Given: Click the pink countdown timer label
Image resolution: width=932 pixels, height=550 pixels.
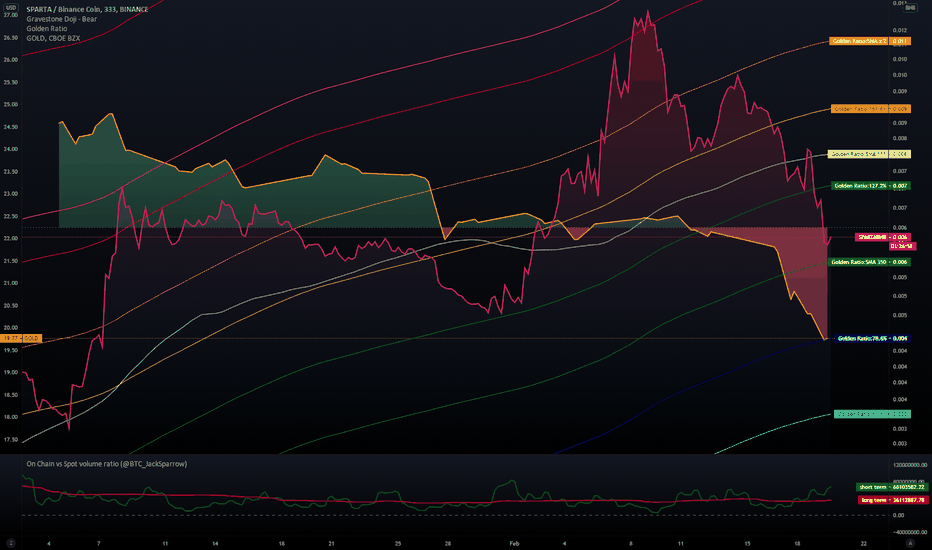Looking at the screenshot, I should click(902, 246).
